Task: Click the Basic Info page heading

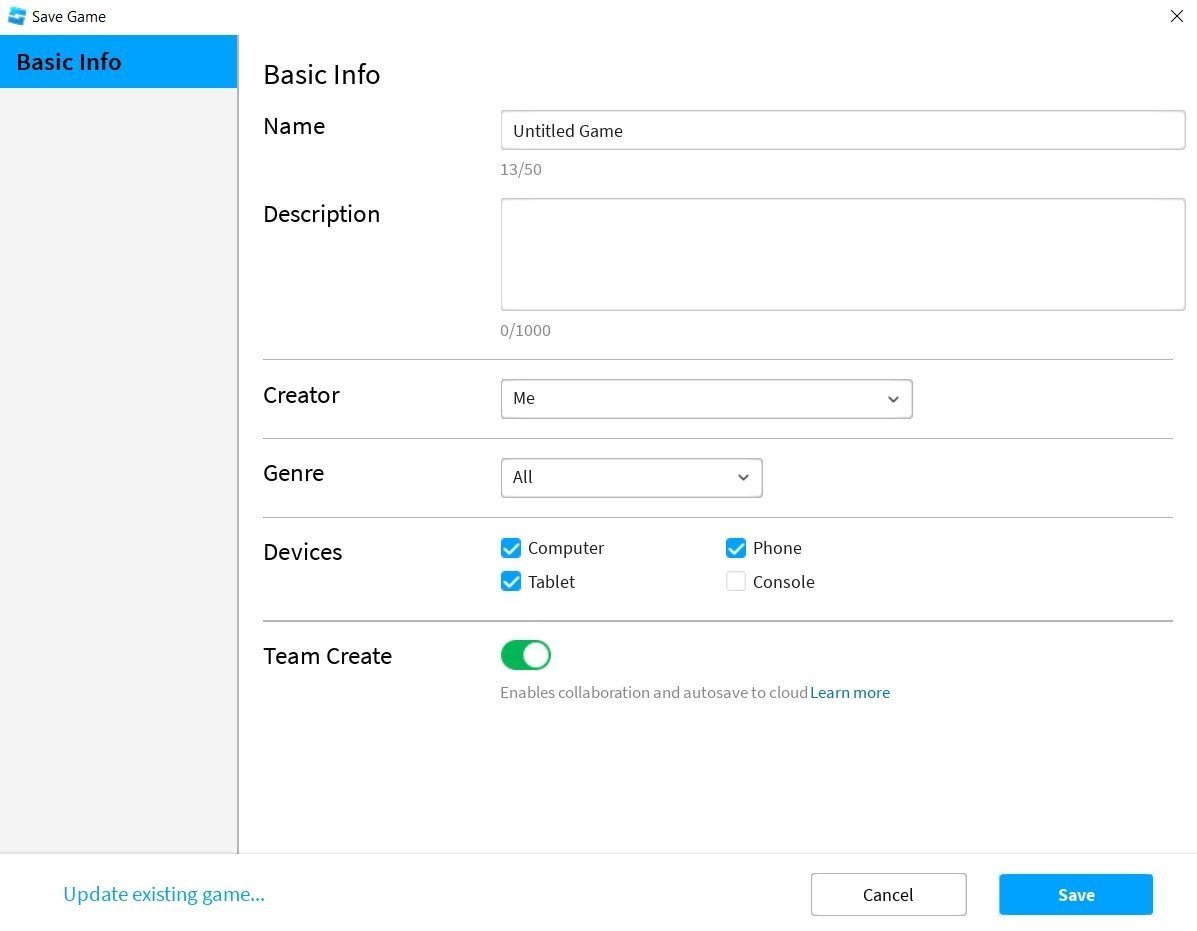Action: [x=321, y=75]
